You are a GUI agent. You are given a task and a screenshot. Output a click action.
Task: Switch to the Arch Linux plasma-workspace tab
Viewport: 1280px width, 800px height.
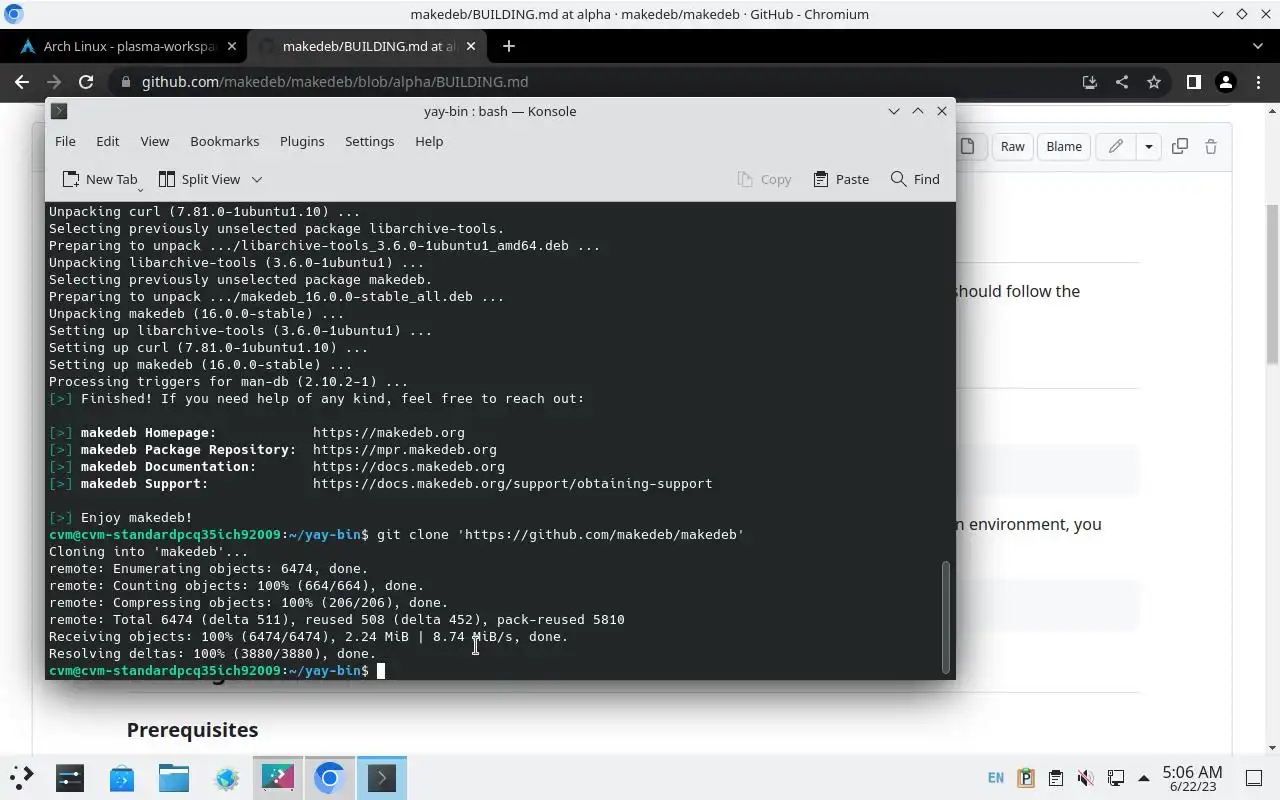128,46
